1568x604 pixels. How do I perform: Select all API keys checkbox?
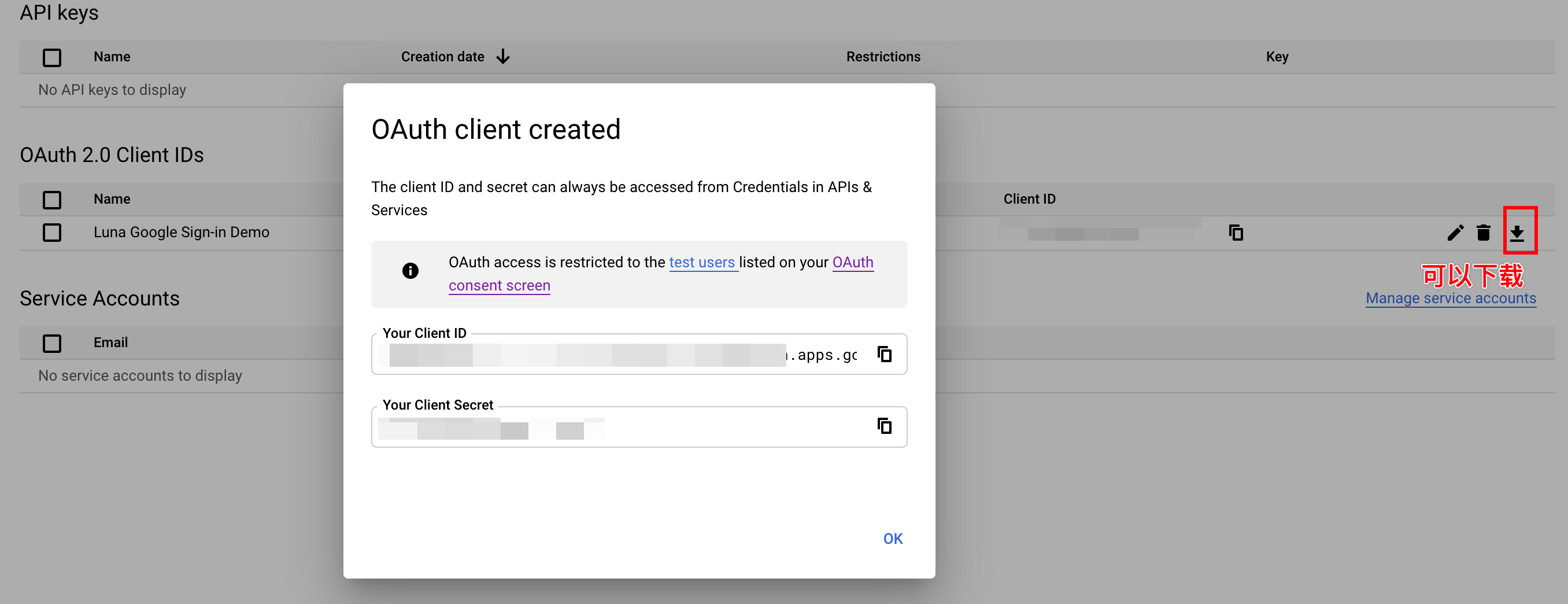pos(51,57)
